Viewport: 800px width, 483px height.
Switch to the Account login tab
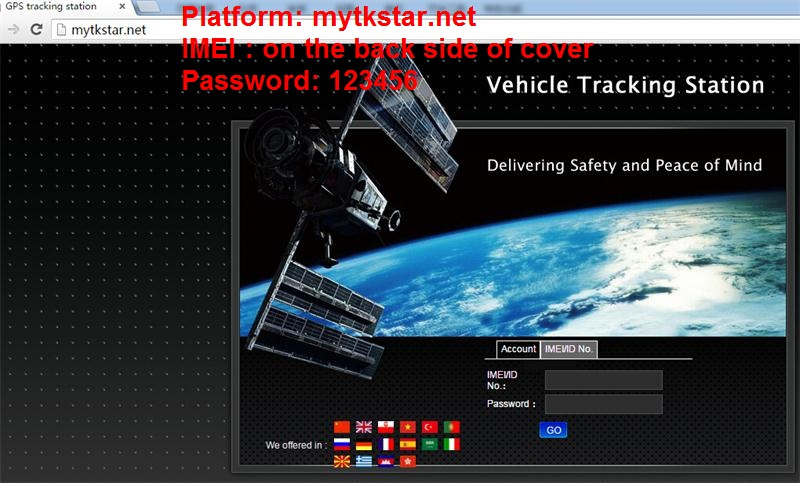[x=518, y=349]
